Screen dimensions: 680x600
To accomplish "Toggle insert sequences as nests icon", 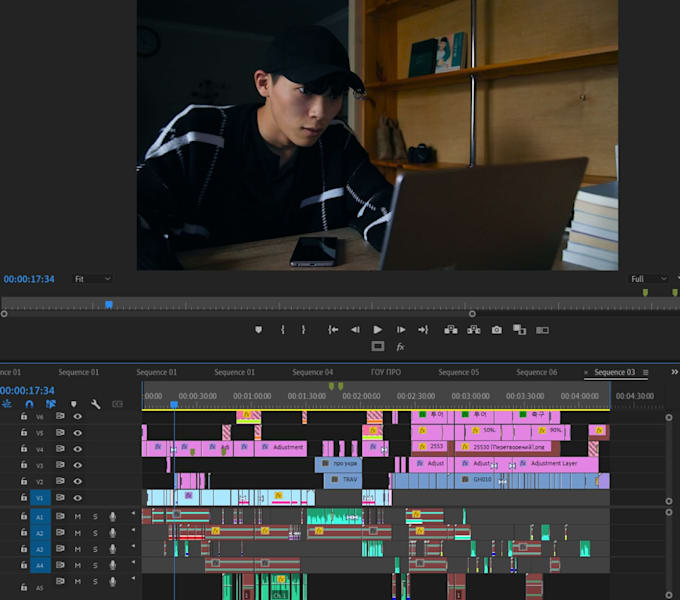I will point(7,404).
